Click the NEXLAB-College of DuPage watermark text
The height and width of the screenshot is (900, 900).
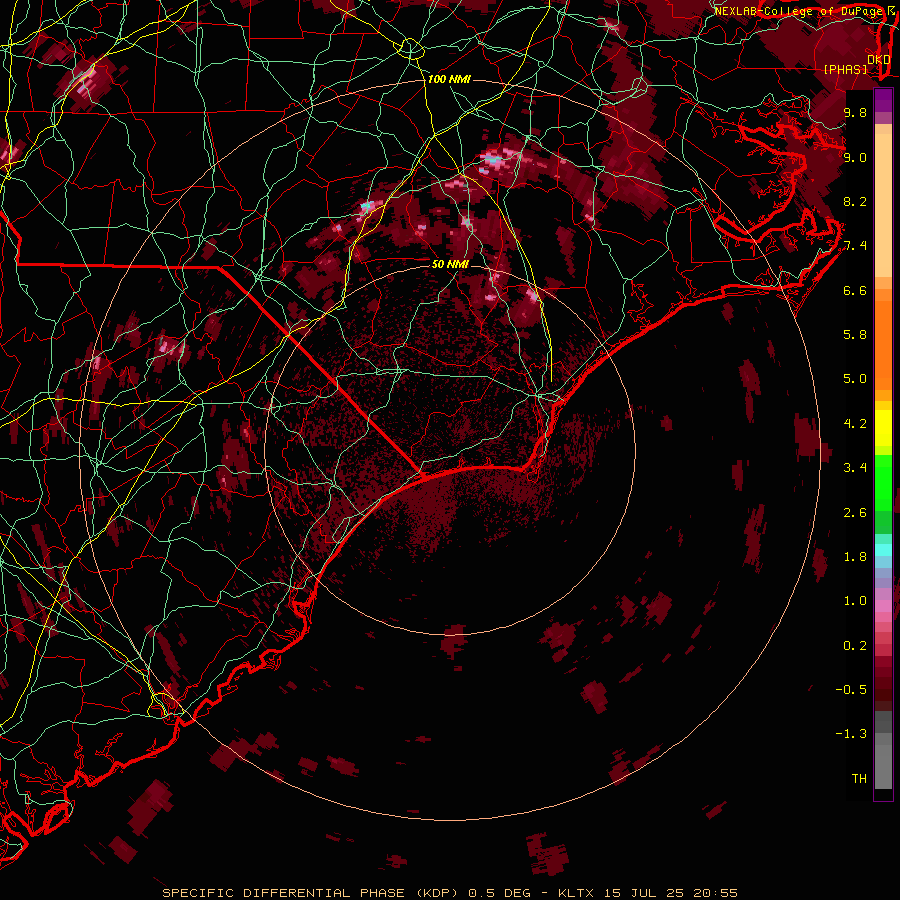point(800,11)
